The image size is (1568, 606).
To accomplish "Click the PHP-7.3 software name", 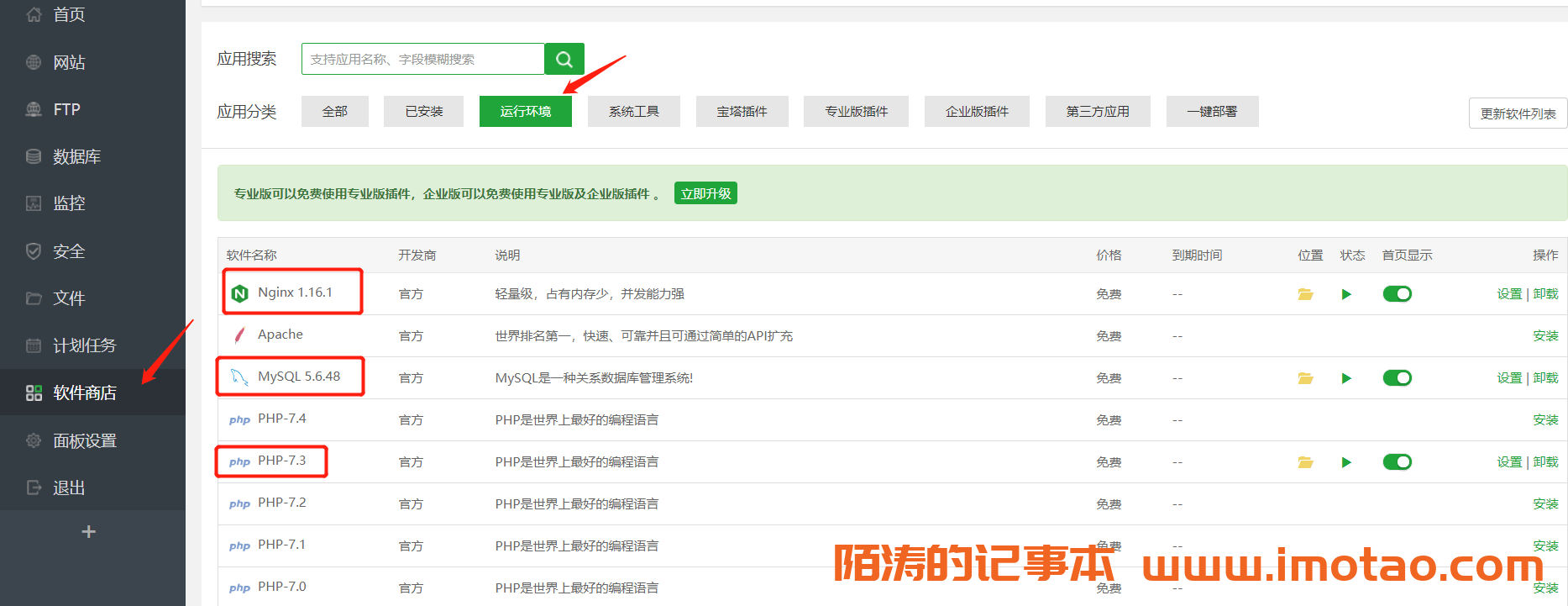I will [x=282, y=461].
